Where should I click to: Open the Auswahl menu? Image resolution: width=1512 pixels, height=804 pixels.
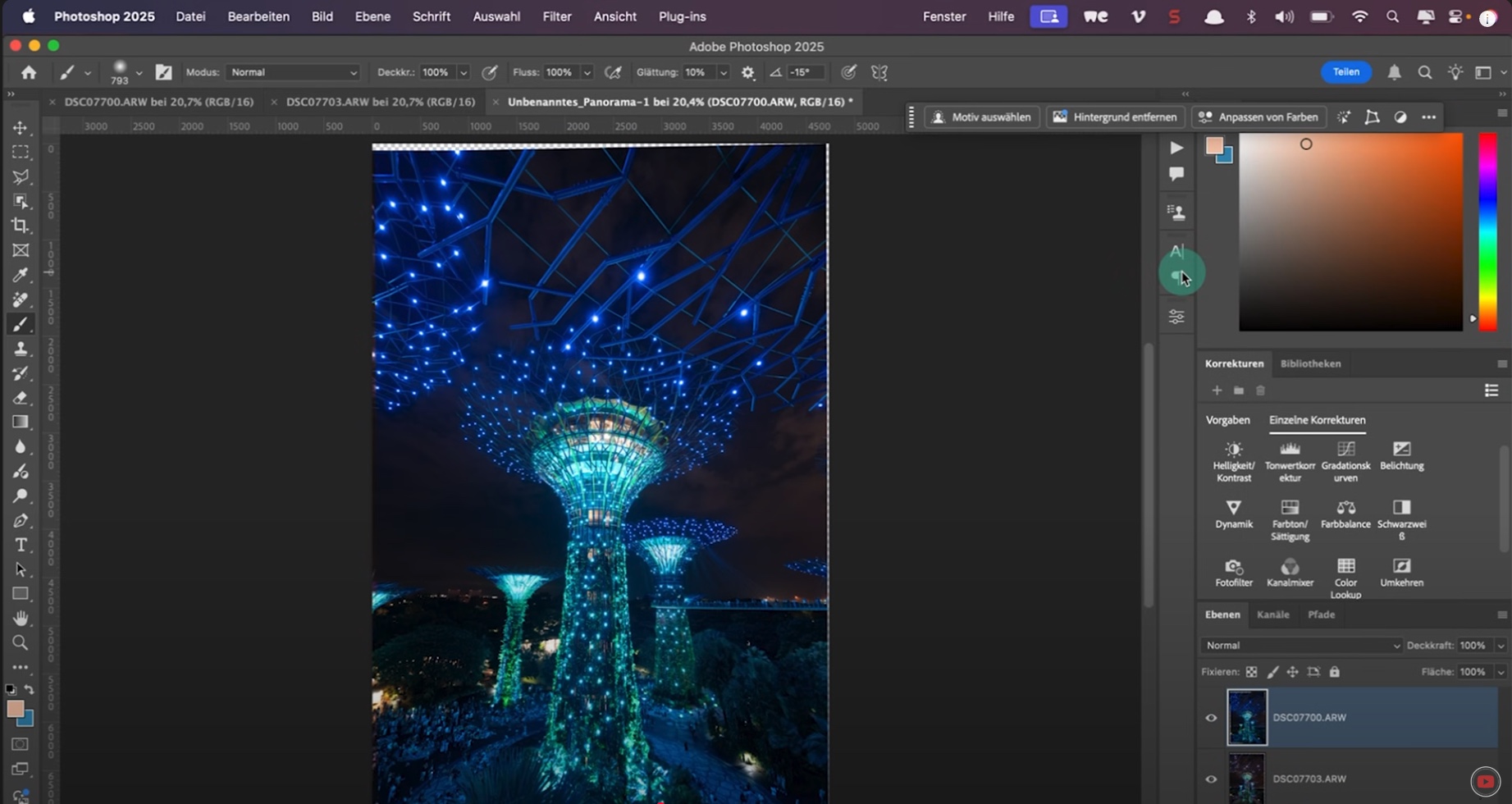coord(496,16)
